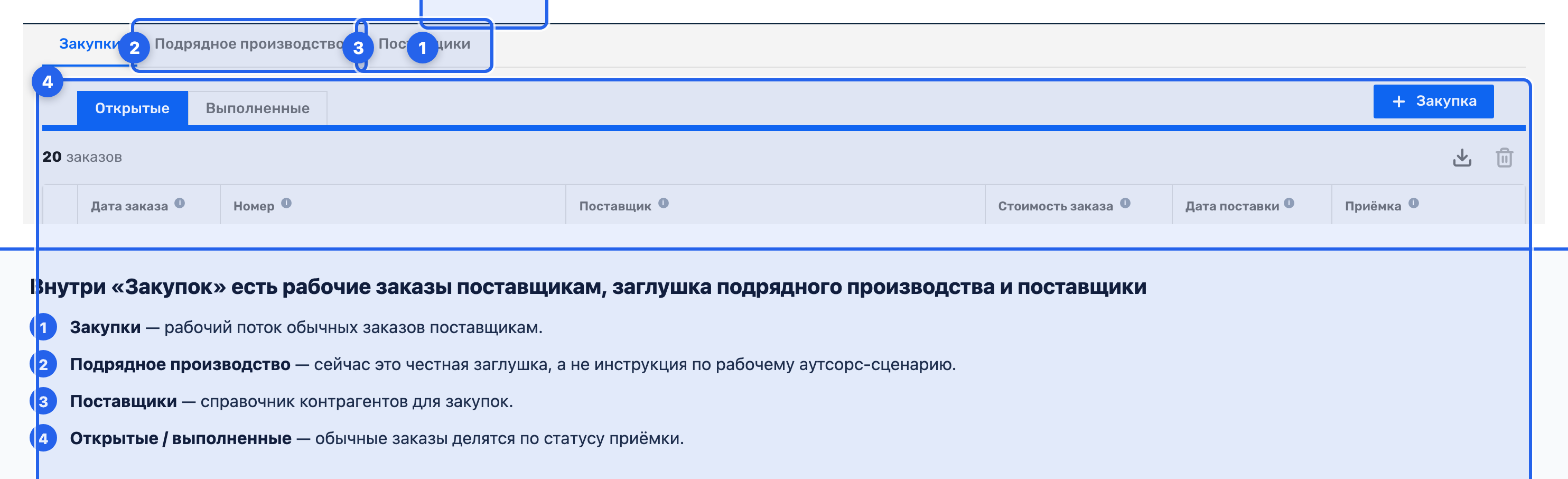1568x479 pixels.
Task: Click the Приёмка column header
Action: 1428,205
